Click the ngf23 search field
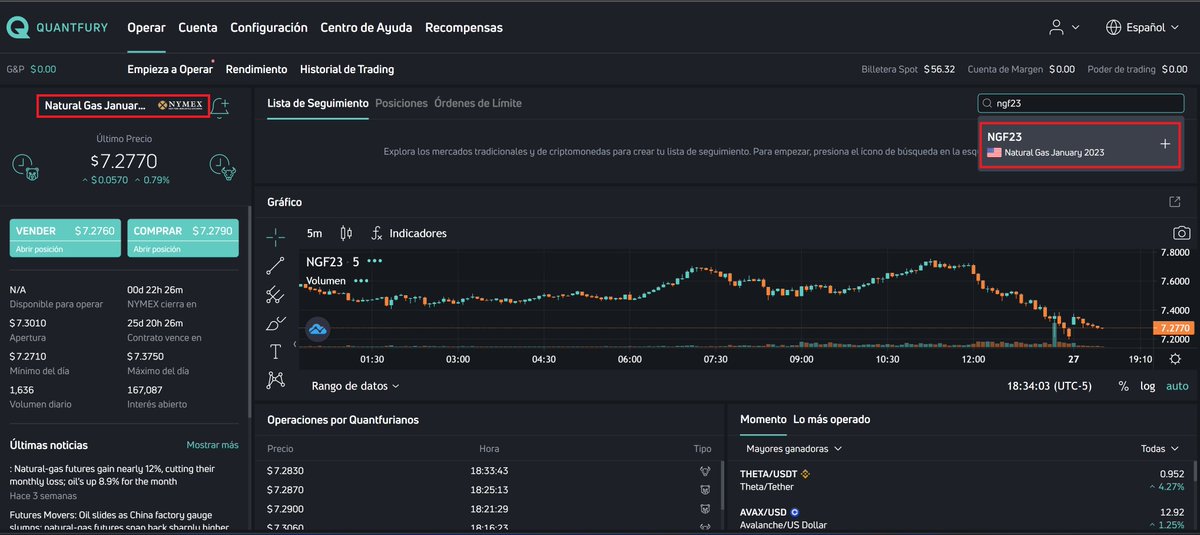 coord(1080,102)
